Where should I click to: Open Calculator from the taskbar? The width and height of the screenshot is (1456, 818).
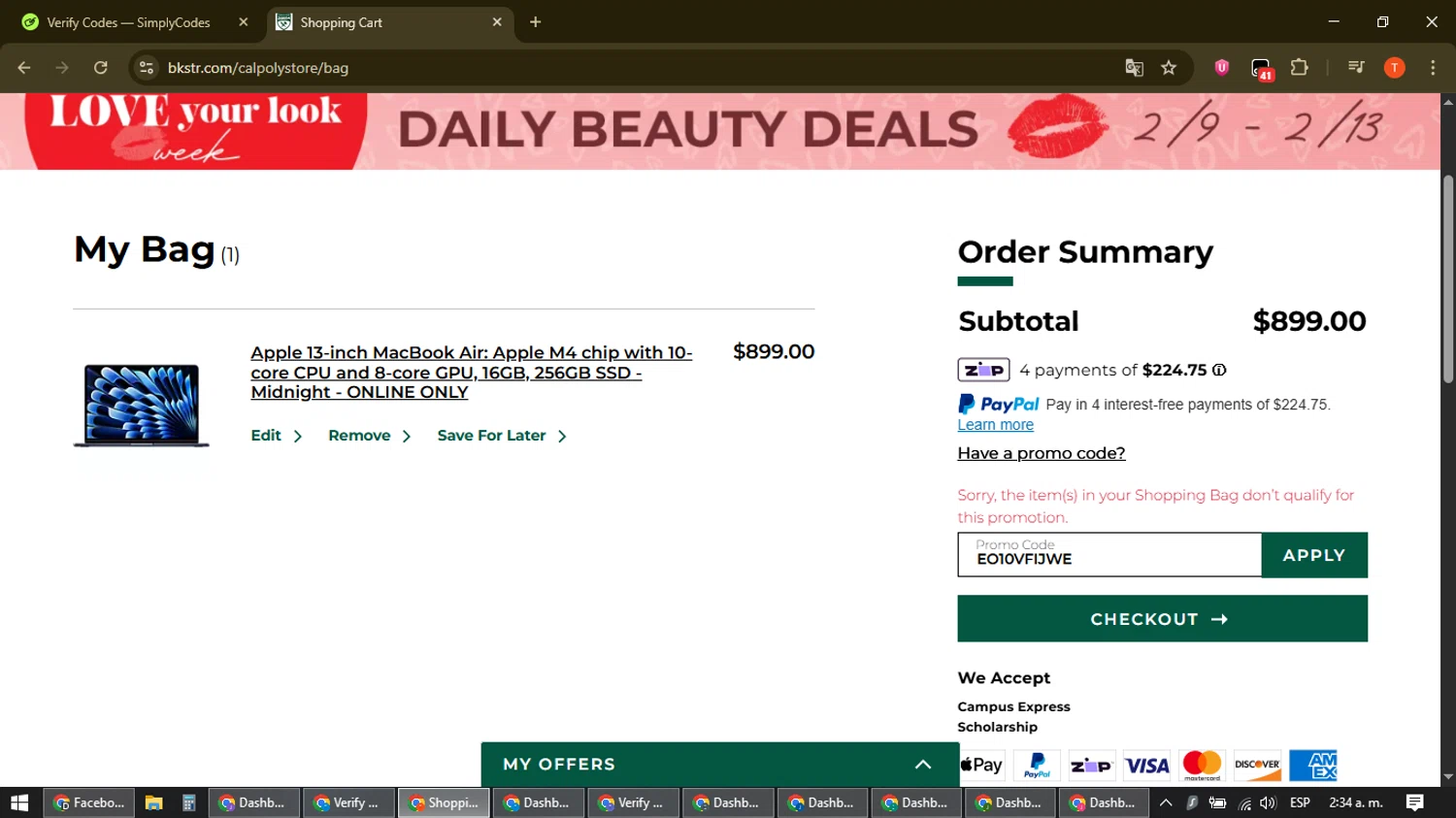coord(189,802)
